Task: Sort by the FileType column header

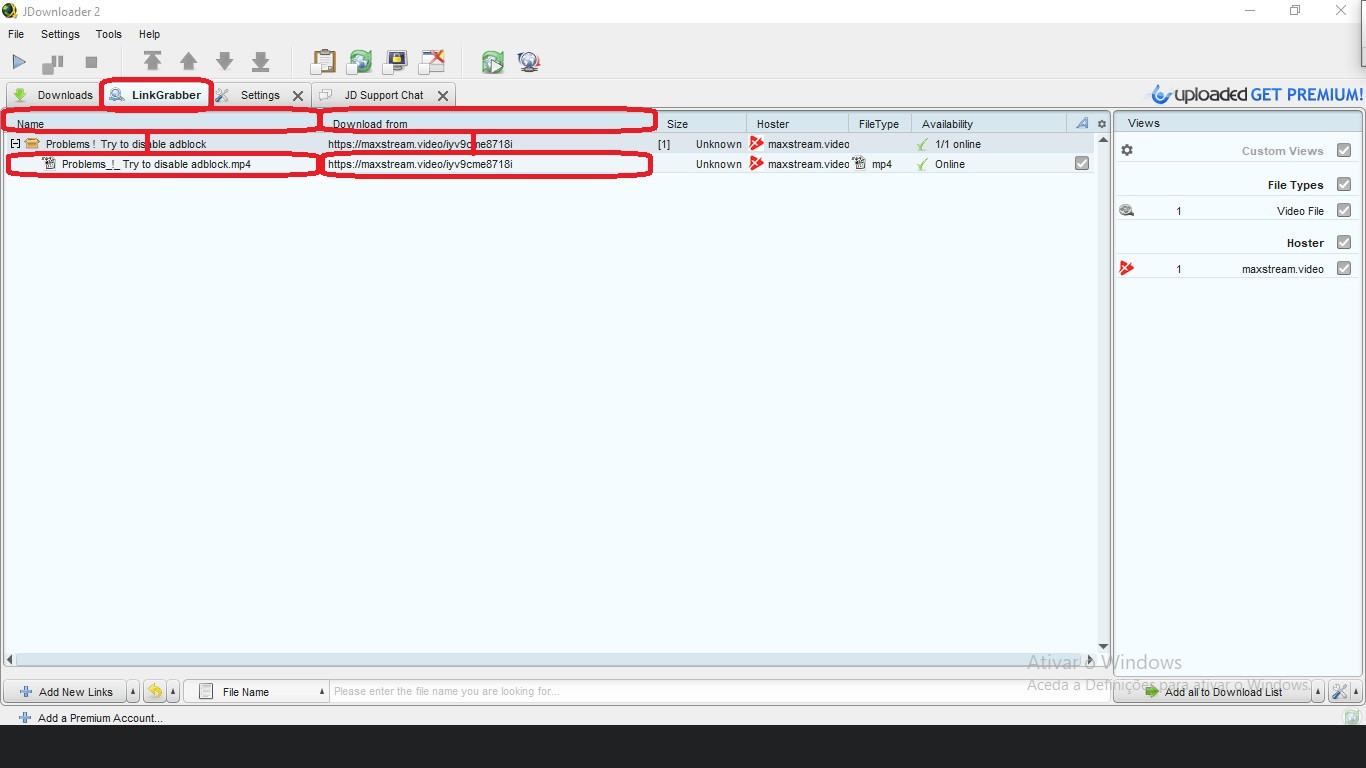Action: pyautogui.click(x=880, y=124)
